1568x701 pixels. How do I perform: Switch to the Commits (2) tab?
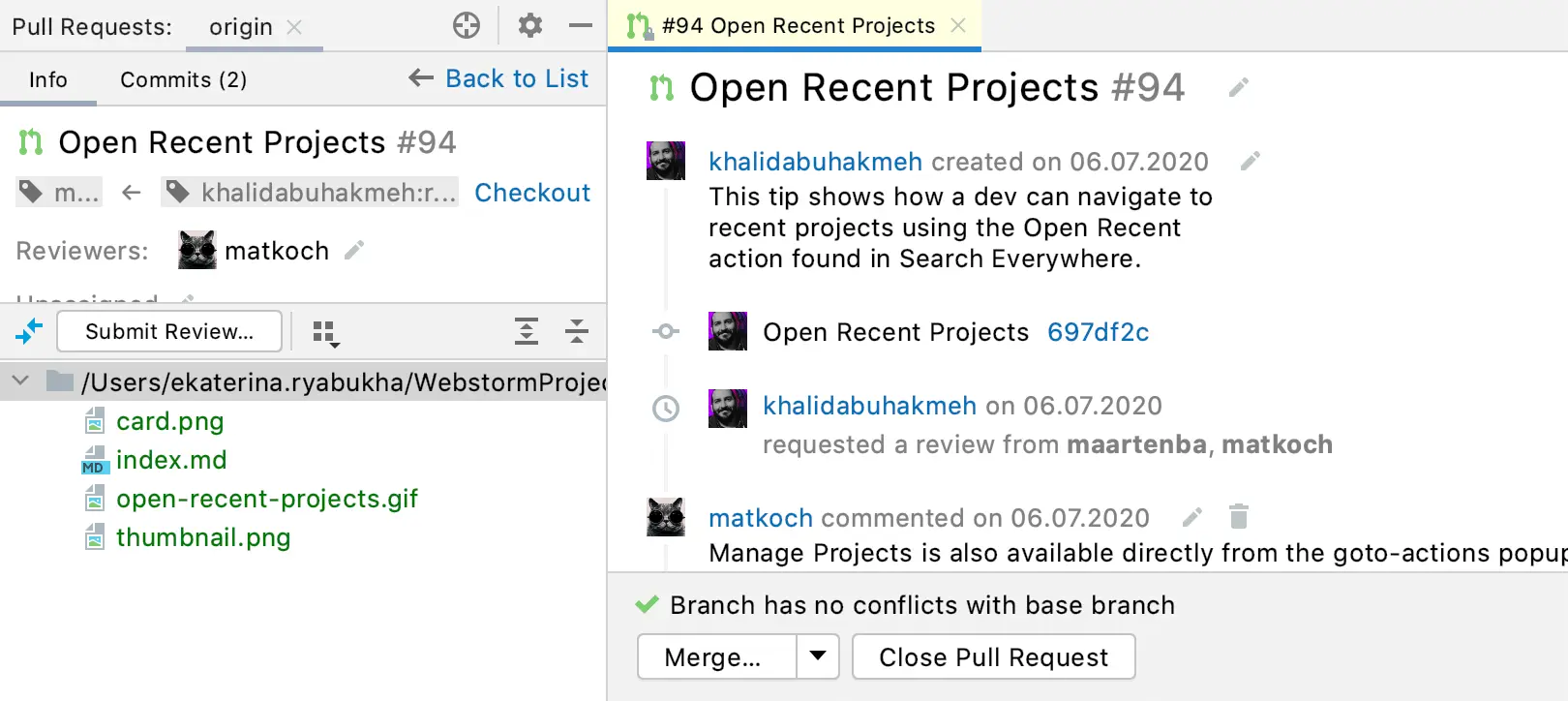183,79
